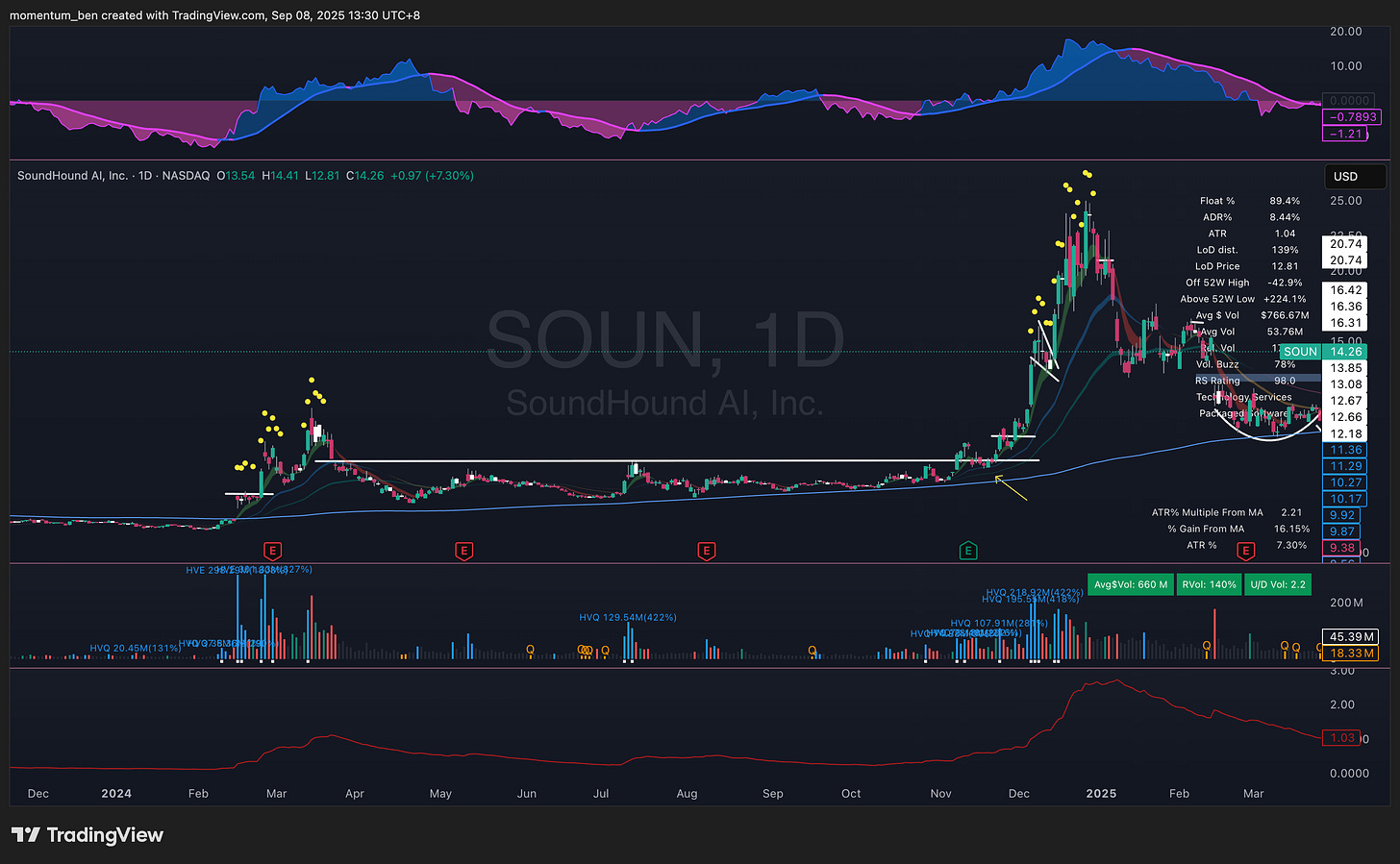
Task: Click the Float % 89.4% row
Action: pyautogui.click(x=1250, y=201)
